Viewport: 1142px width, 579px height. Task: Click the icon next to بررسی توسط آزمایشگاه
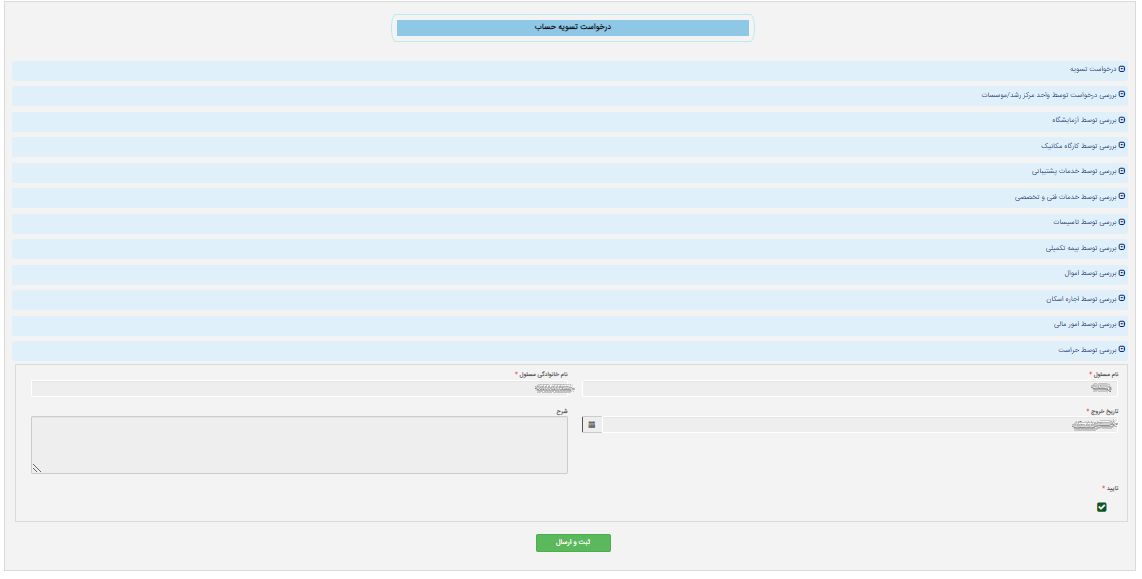[x=1121, y=120]
